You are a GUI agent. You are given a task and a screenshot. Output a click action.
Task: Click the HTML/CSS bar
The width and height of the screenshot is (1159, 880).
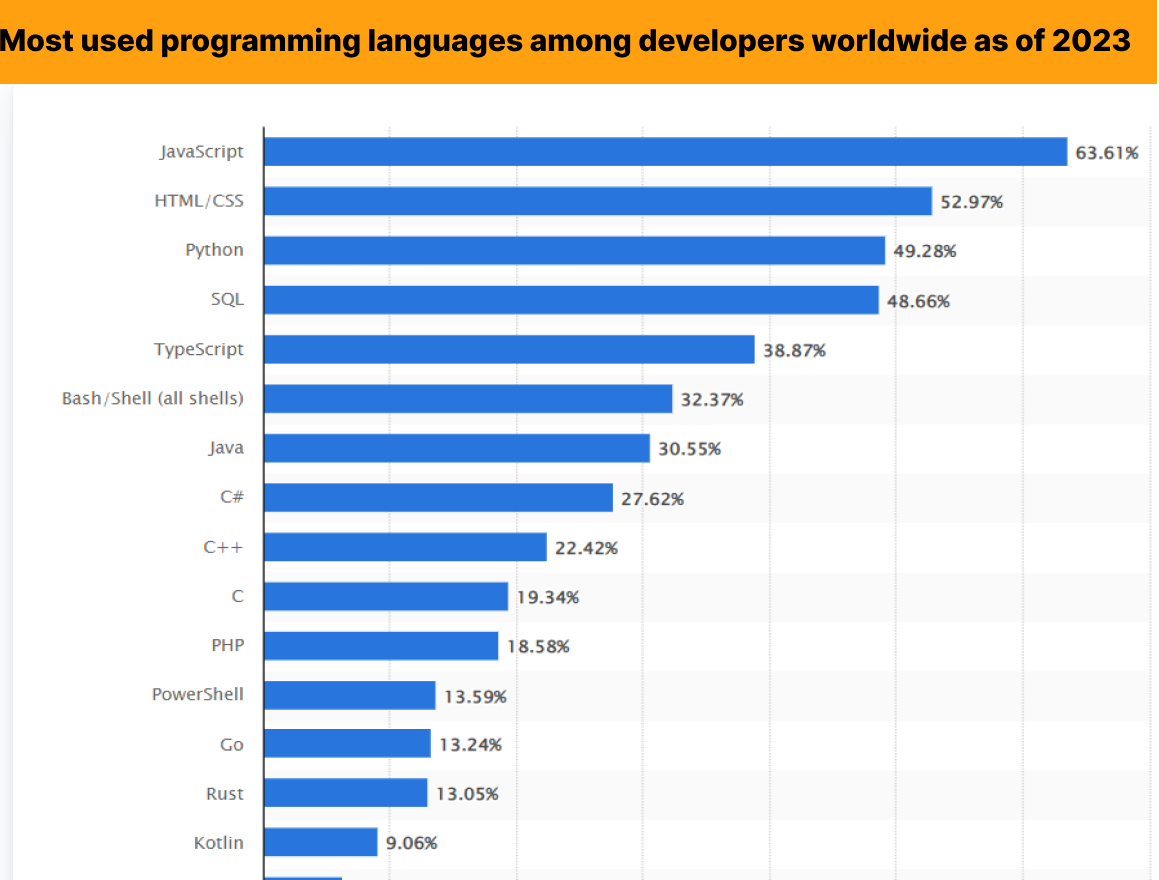(598, 201)
